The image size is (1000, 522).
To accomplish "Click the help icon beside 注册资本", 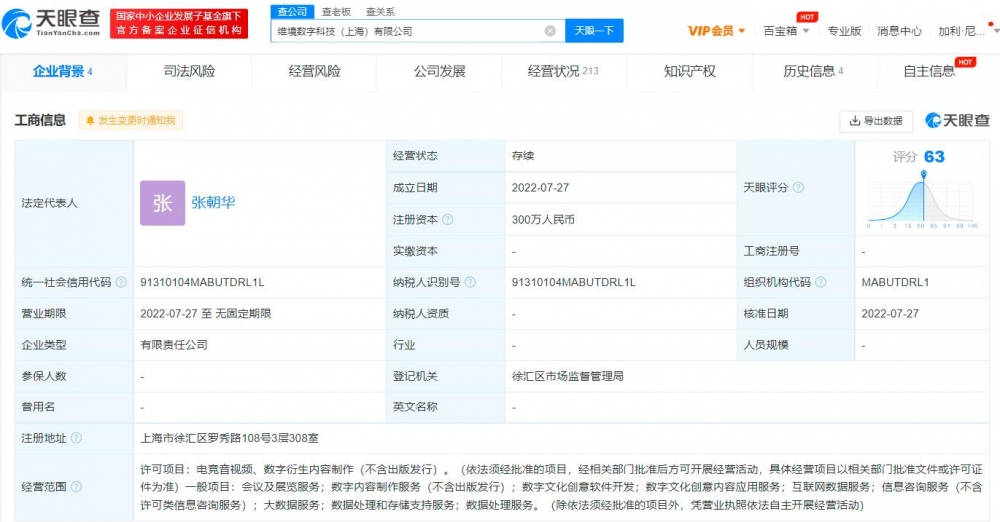I will click(x=448, y=220).
